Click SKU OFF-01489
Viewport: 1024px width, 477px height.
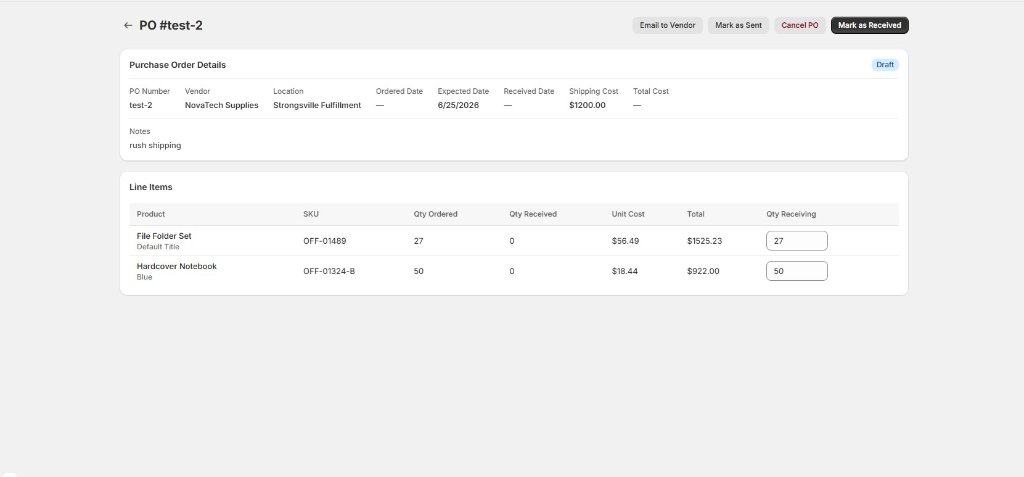click(325, 240)
